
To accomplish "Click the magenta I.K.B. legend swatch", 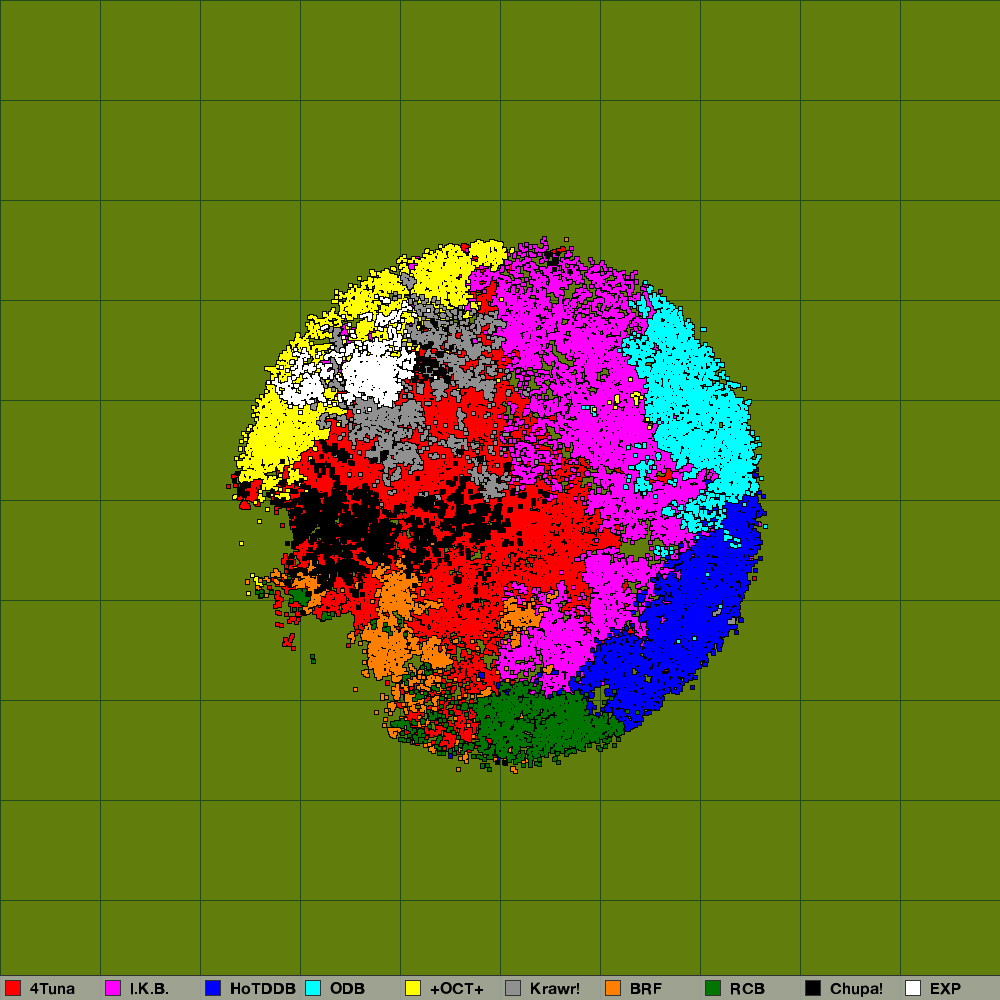I will (x=113, y=988).
